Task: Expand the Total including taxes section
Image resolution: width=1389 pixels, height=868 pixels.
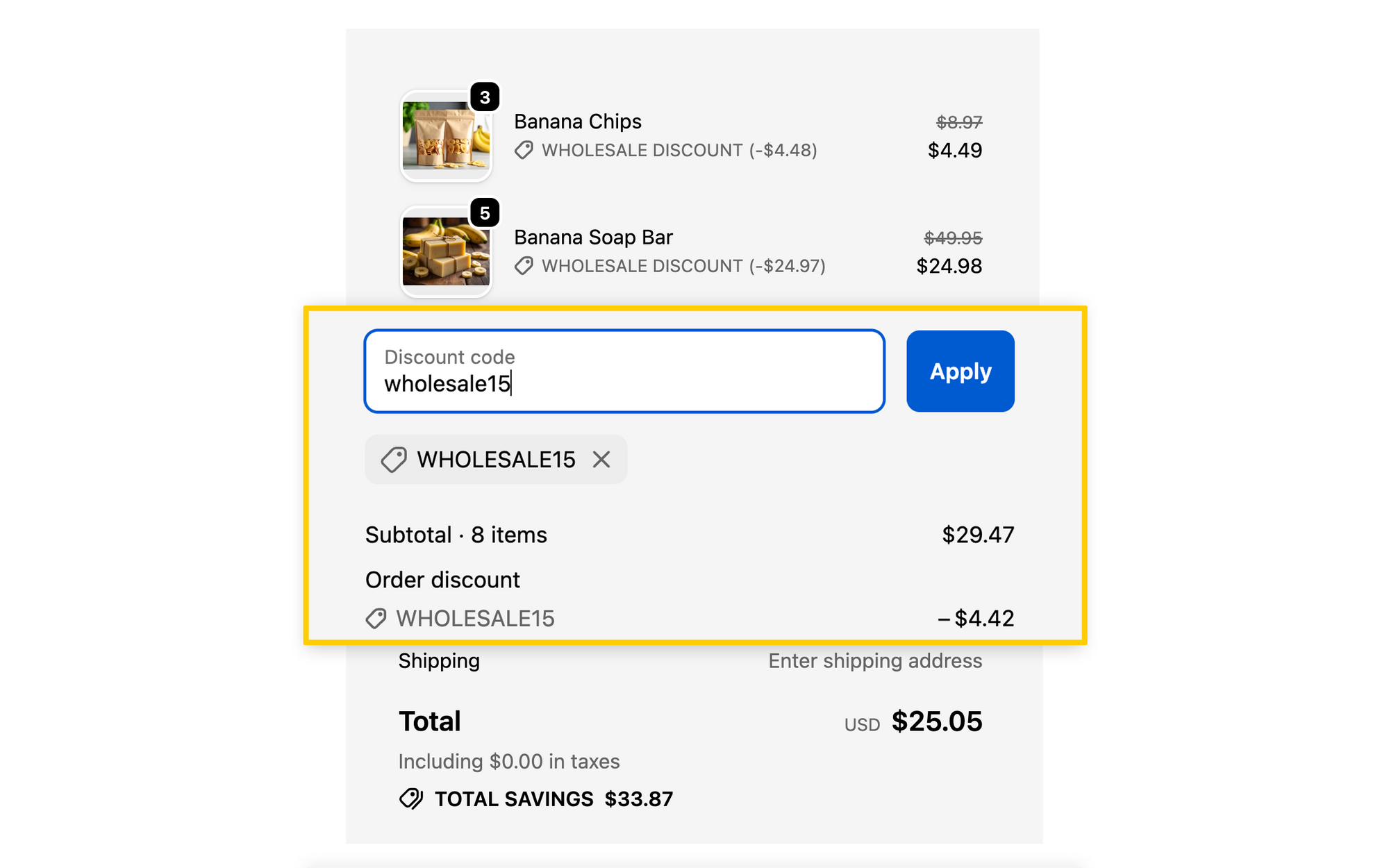Action: pyautogui.click(x=429, y=721)
